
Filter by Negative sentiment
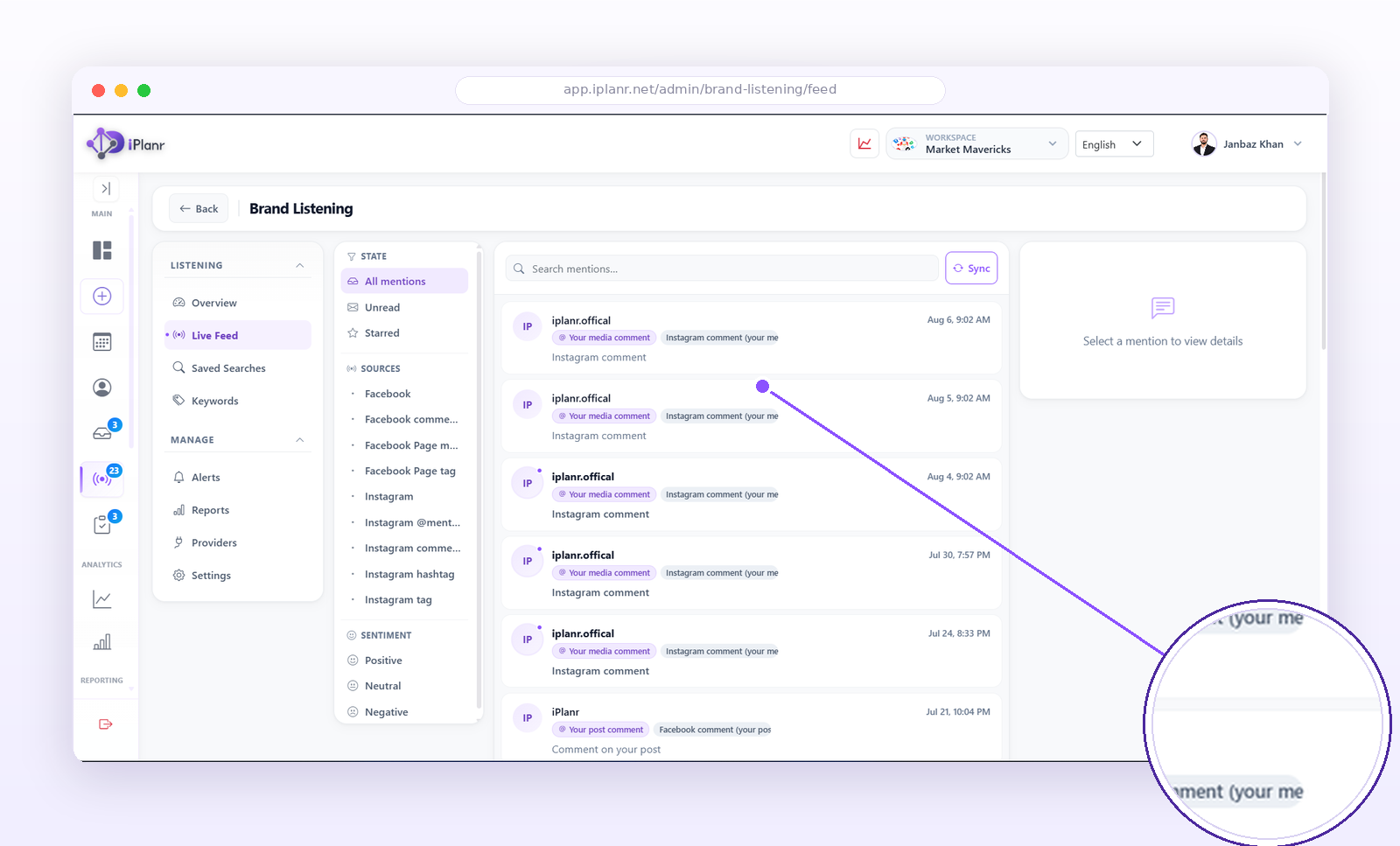[404, 712]
